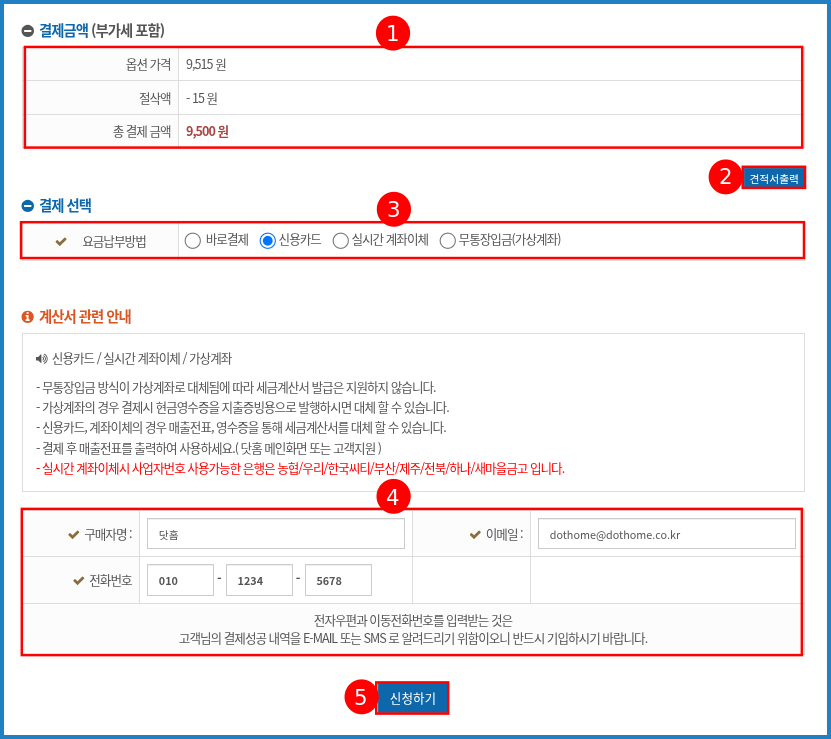This screenshot has height=739, width=831.
Task: Click the 총 결제 금액 9,500 원 value
Action: [x=208, y=131]
